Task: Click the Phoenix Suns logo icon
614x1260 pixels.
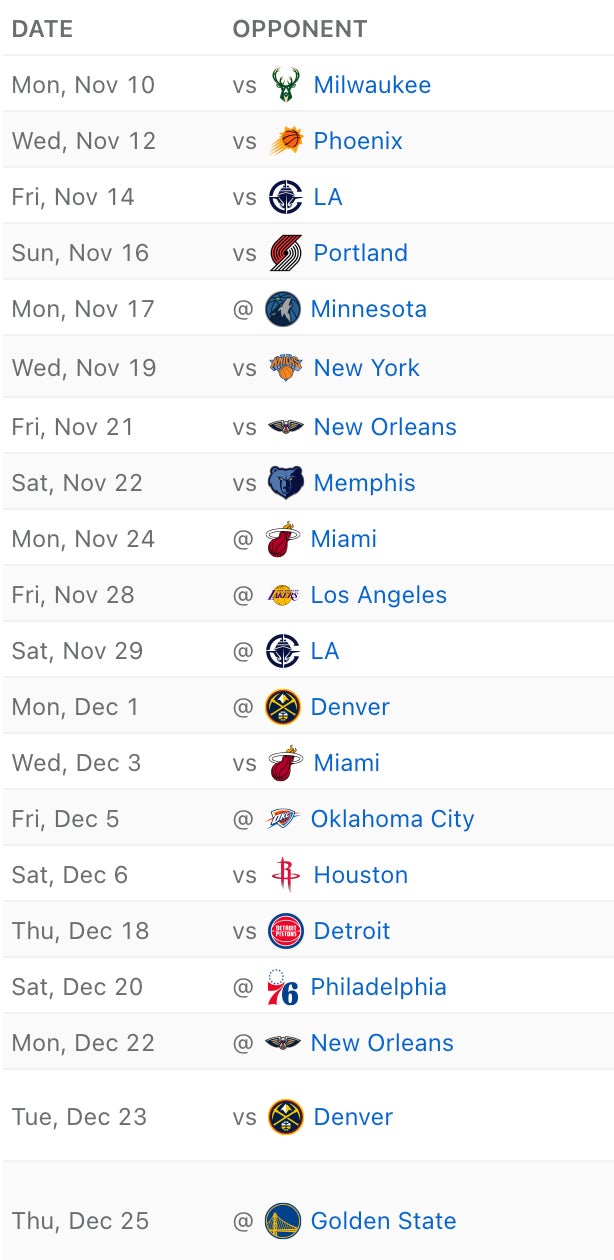Action: [286, 141]
